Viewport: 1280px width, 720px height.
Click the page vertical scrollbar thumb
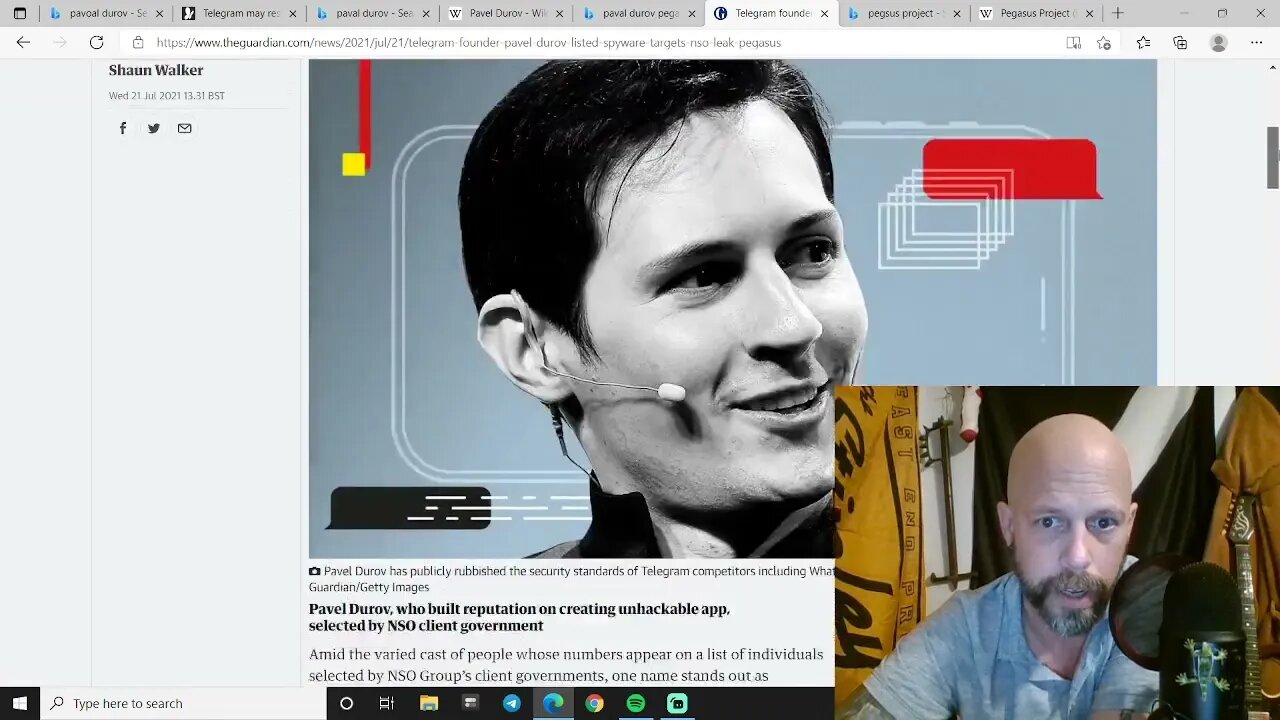coord(1272,157)
